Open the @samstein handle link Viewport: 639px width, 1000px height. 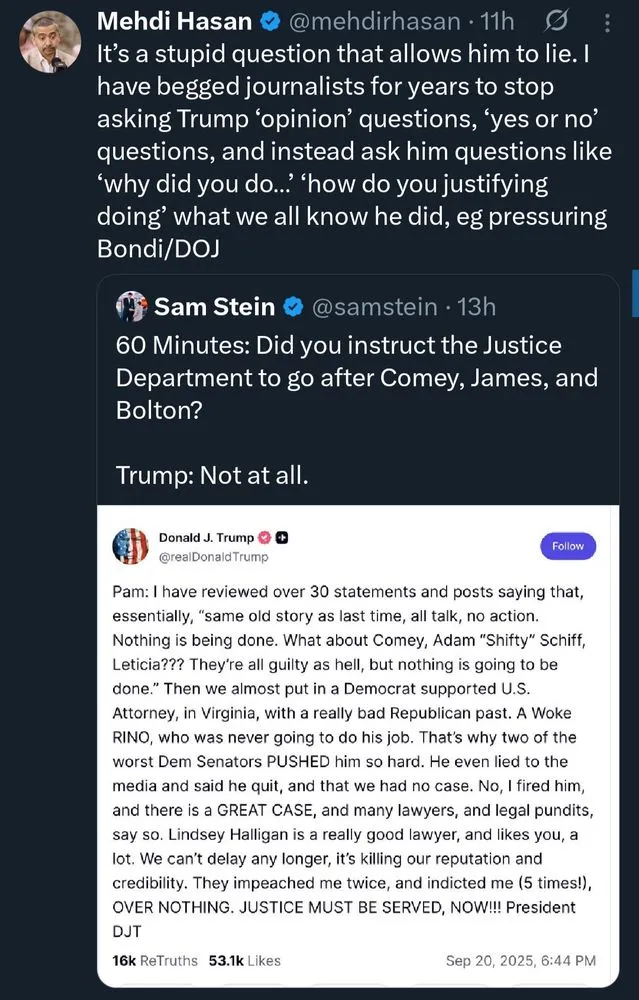tap(374, 307)
